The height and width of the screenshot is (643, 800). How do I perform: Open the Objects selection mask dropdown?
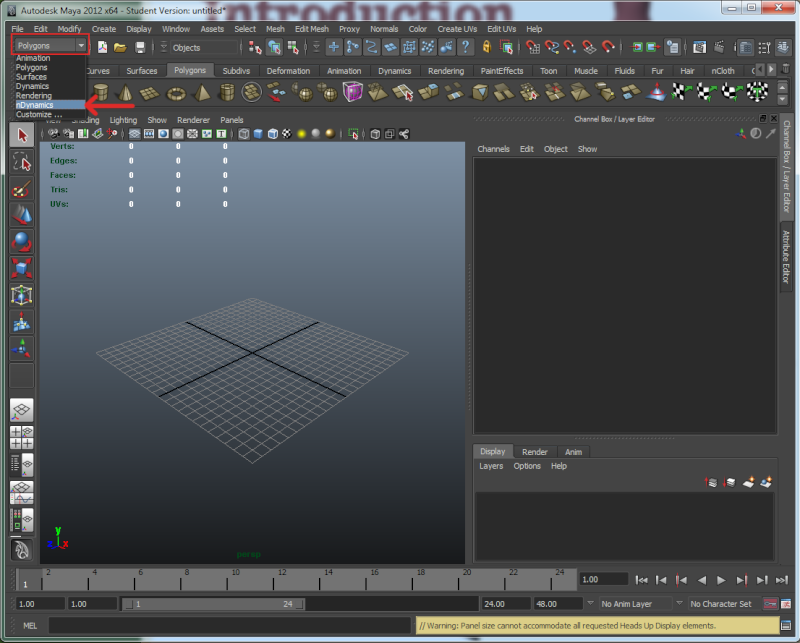pos(204,47)
